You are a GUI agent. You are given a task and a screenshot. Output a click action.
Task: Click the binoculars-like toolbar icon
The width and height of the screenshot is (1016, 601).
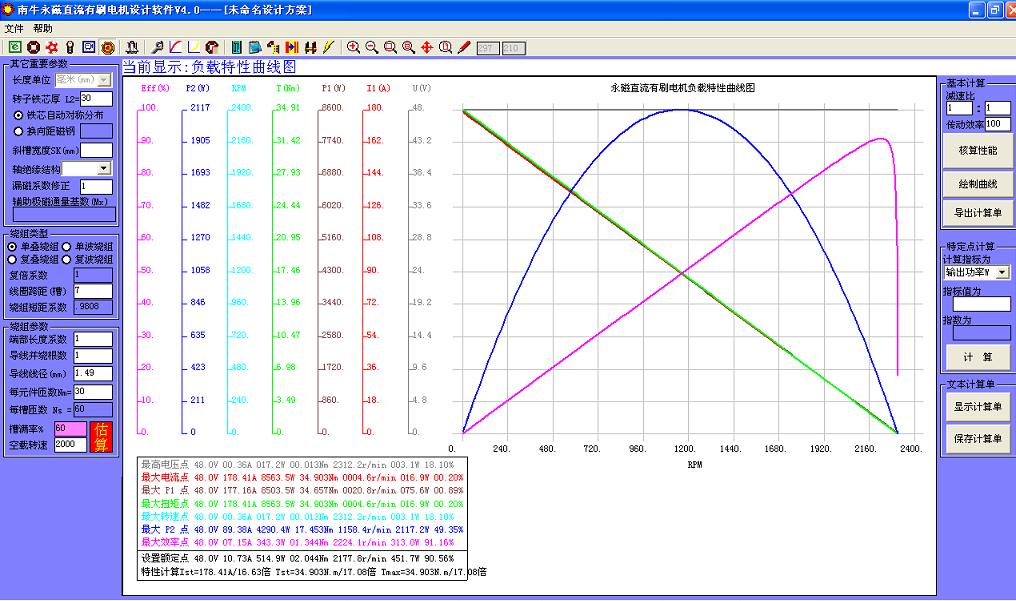(310, 47)
